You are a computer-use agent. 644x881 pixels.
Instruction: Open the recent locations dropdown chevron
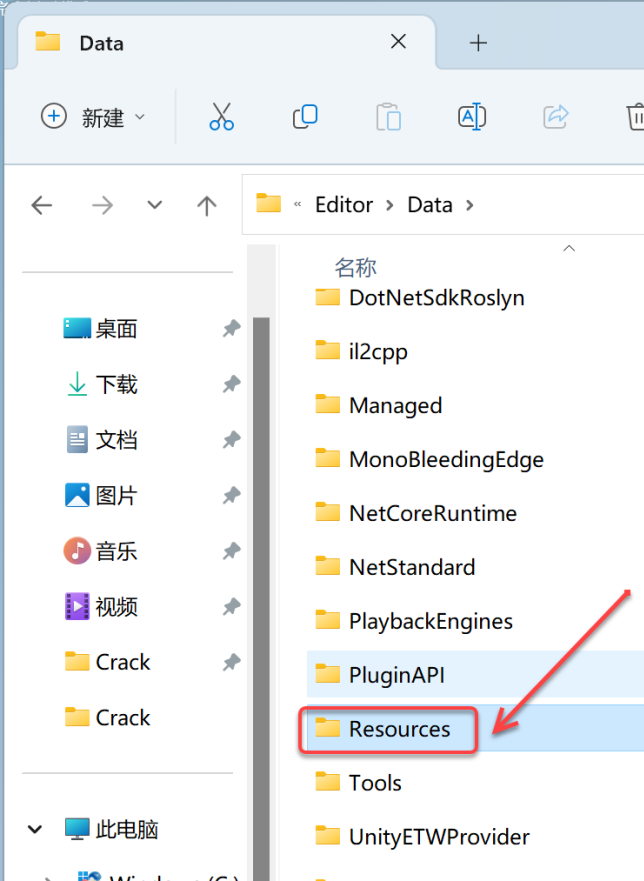click(x=154, y=205)
